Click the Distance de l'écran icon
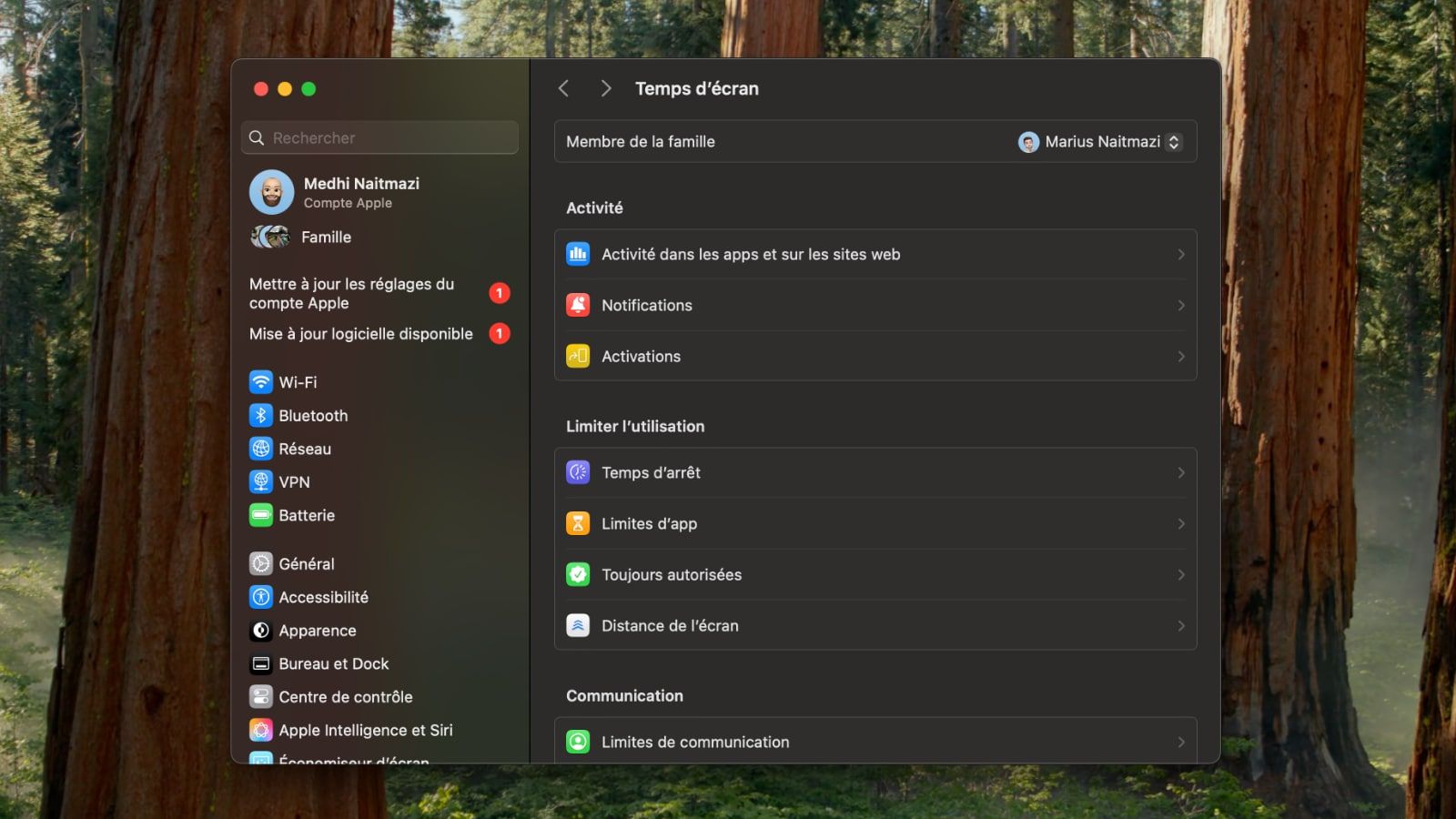1456x819 pixels. pos(578,625)
